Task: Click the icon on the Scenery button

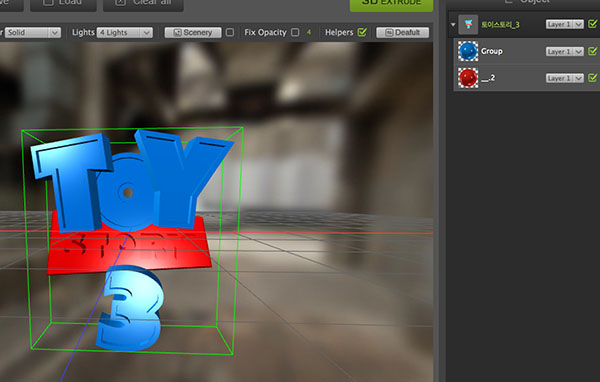Action: click(178, 33)
